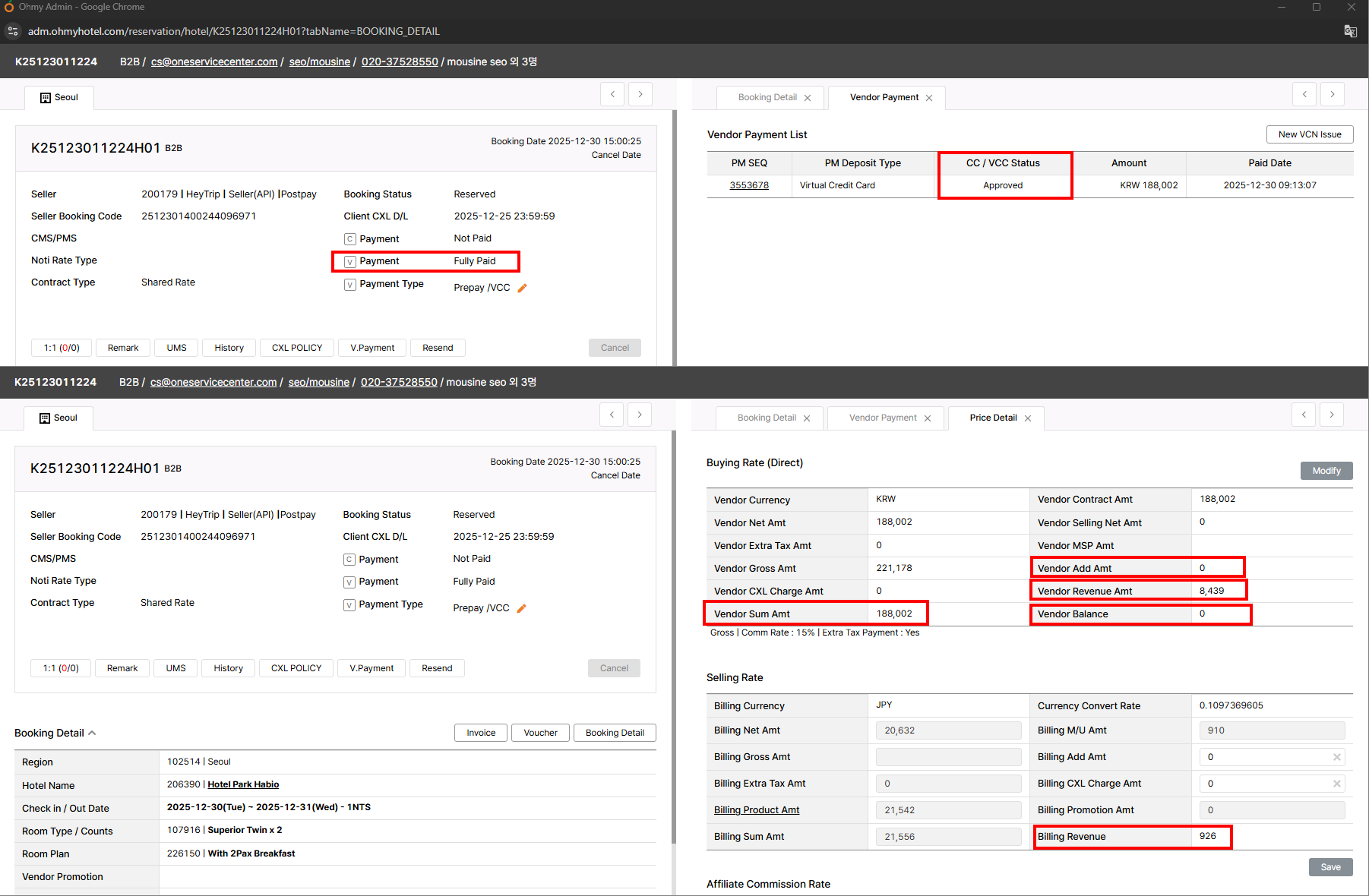Click the New VCN Issue button
This screenshot has height=896, width=1369.
coord(1309,134)
